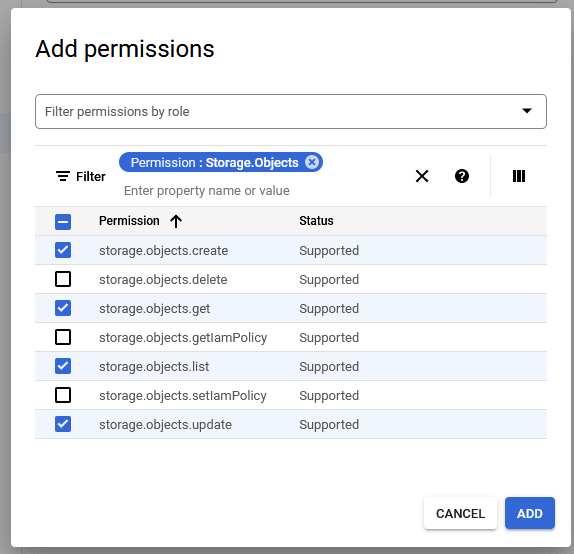574x554 pixels.
Task: Click the ADD button
Action: [529, 513]
